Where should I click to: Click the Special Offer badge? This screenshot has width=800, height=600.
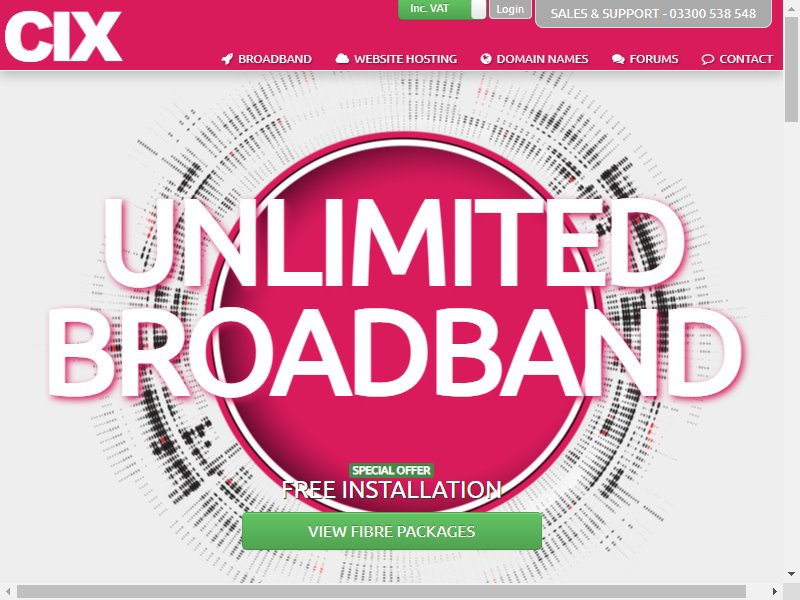(x=391, y=470)
